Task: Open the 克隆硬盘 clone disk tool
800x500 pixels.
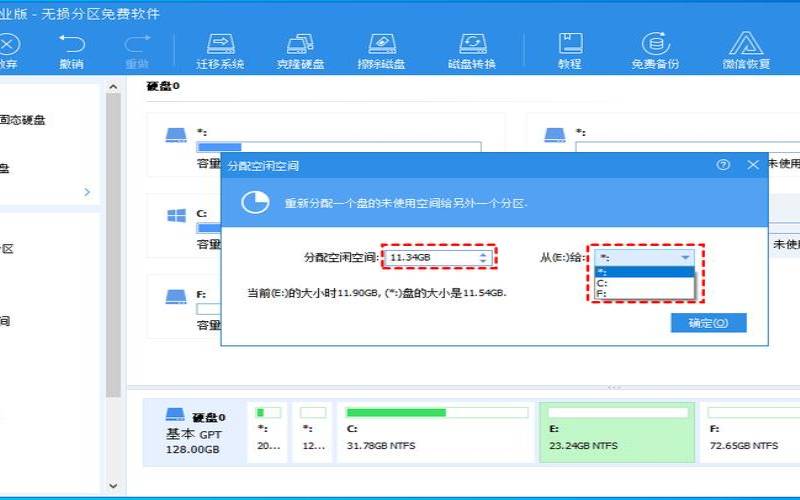Action: tap(301, 51)
